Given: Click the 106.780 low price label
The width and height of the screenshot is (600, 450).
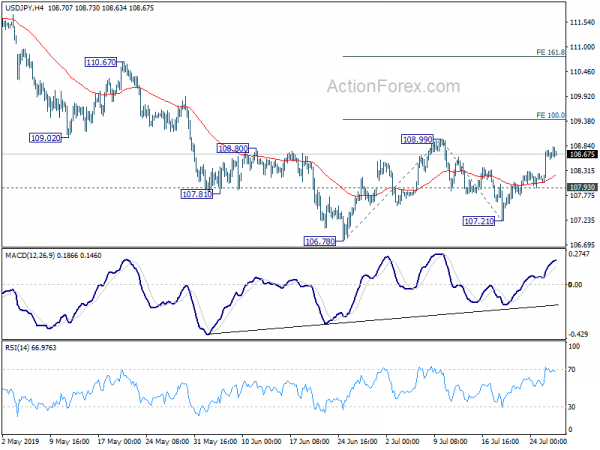Looking at the screenshot, I should pos(320,241).
